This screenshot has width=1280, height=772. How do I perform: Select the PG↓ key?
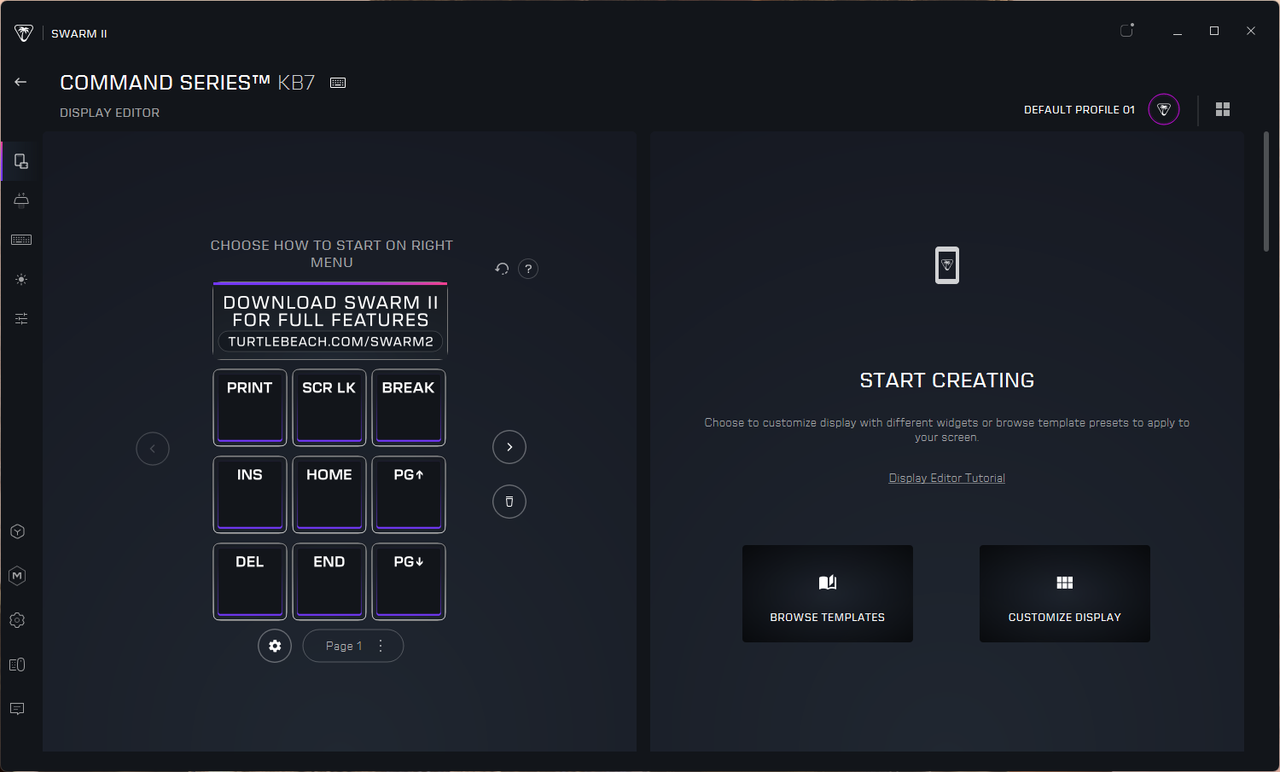(x=409, y=582)
